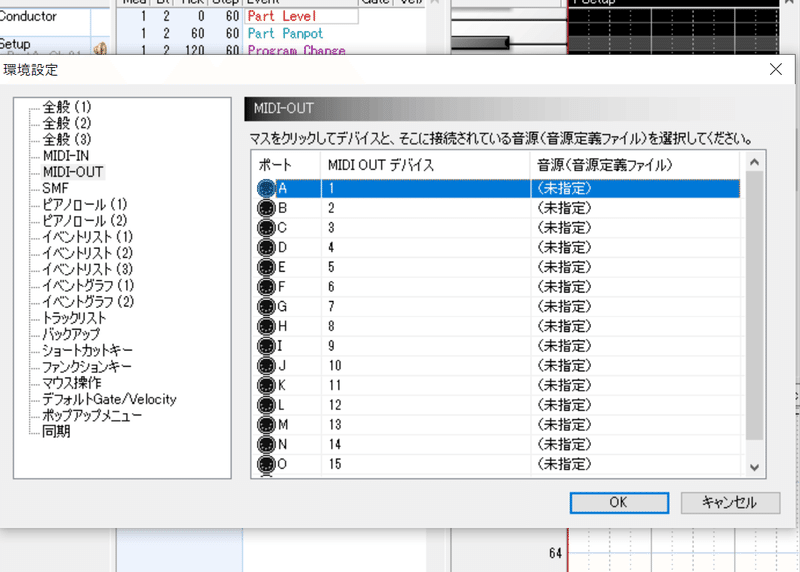Click MIDI port icon for port E
Image resolution: width=800 pixels, height=572 pixels.
266,267
